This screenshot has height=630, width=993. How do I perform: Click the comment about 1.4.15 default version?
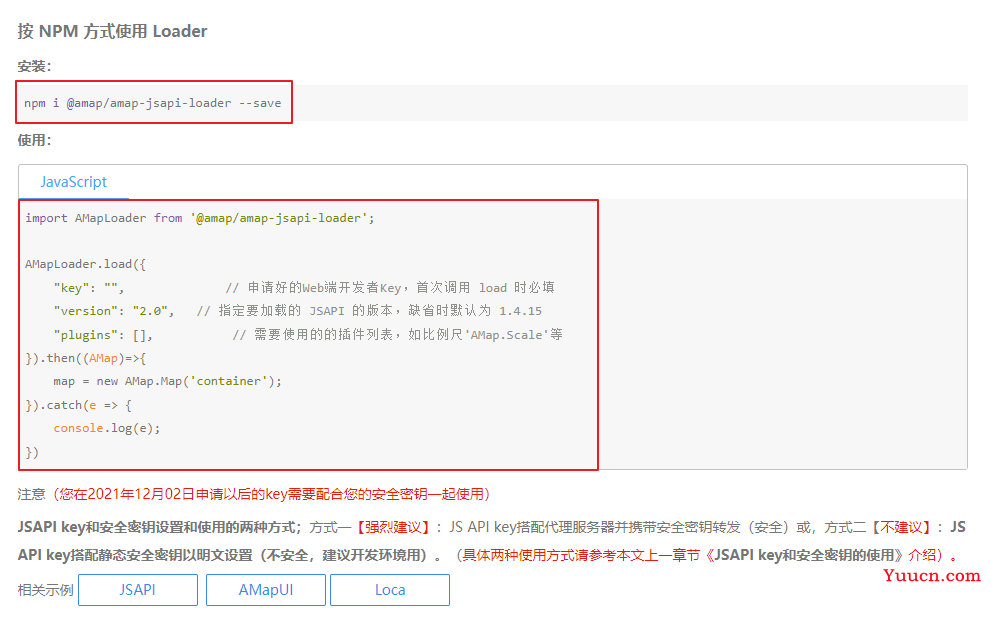point(369,311)
